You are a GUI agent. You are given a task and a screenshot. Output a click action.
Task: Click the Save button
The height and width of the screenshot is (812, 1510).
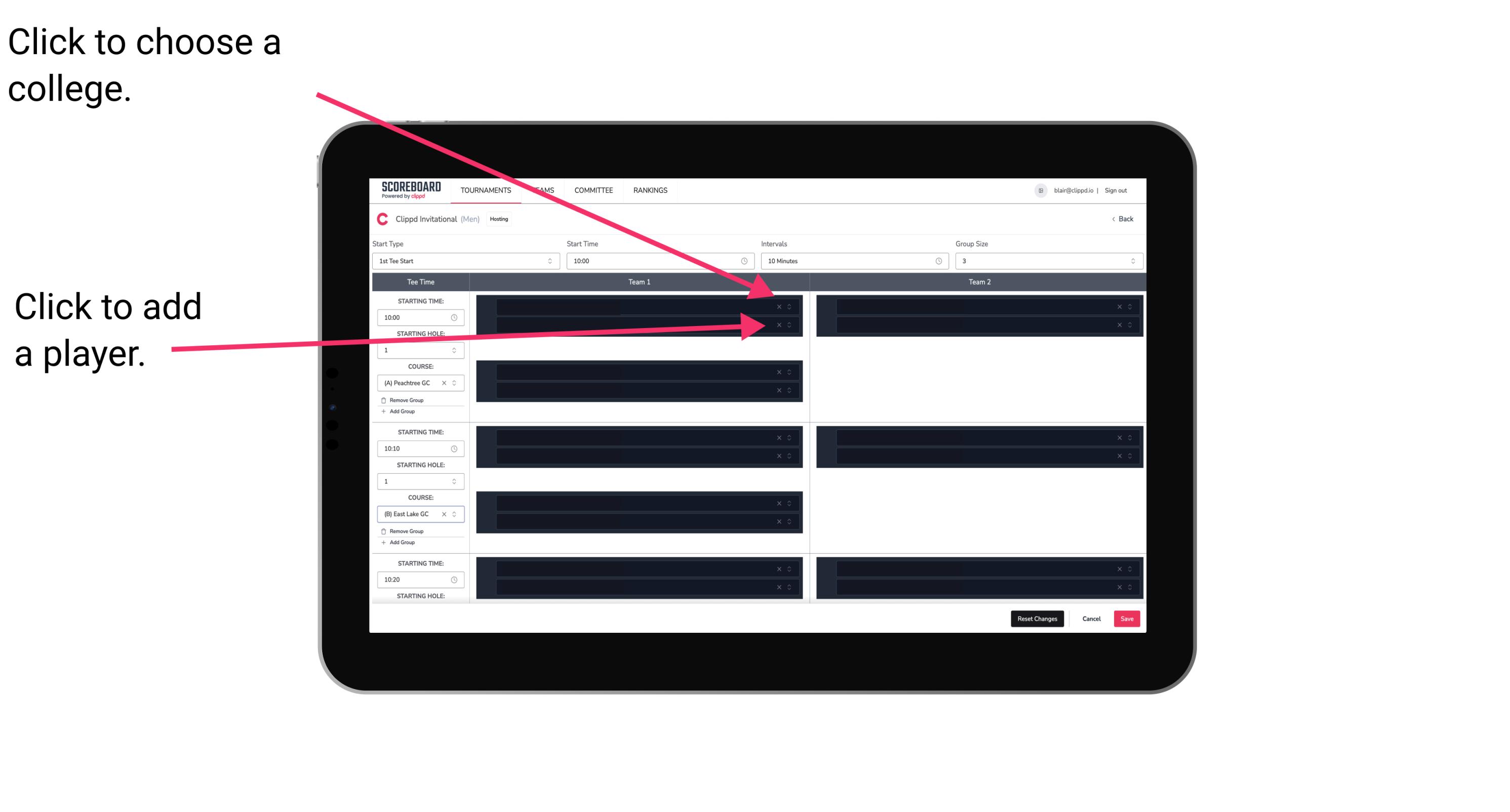coord(1127,618)
